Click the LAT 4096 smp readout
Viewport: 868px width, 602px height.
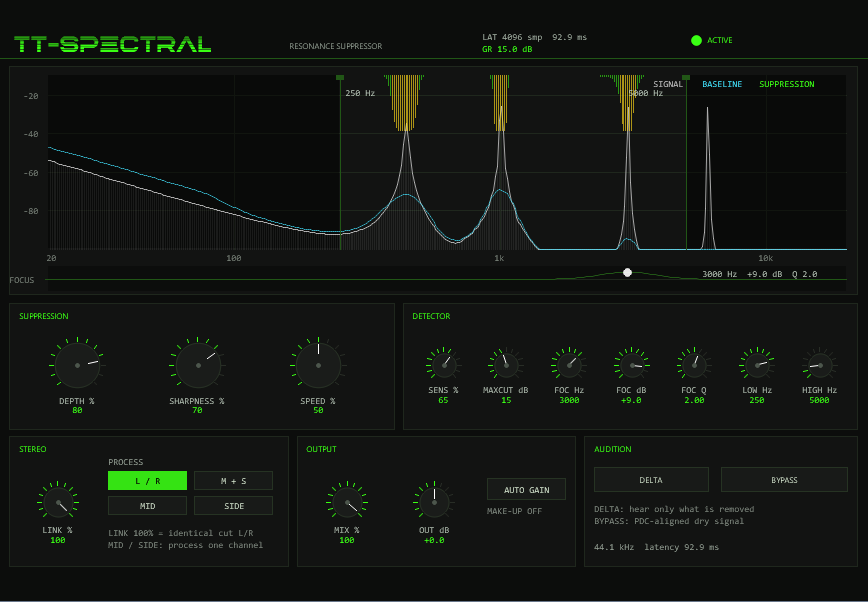pyautogui.click(x=512, y=37)
